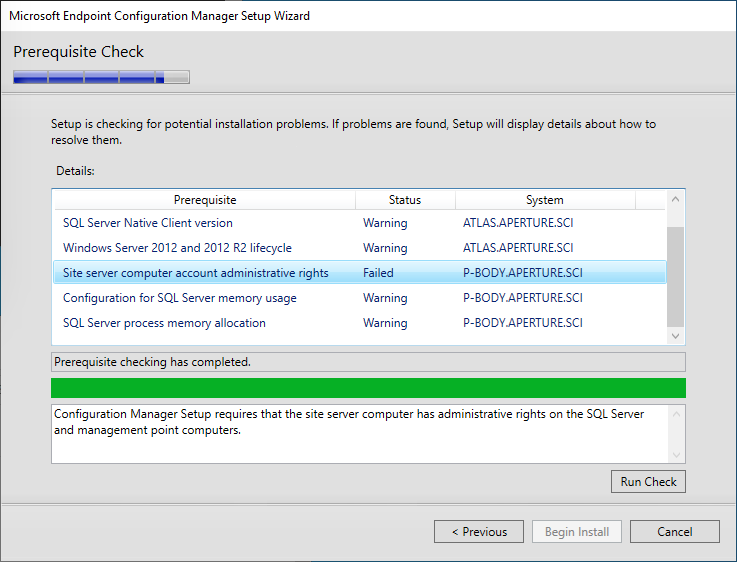Click up arrow in description text box
The width and height of the screenshot is (737, 562).
point(676,414)
